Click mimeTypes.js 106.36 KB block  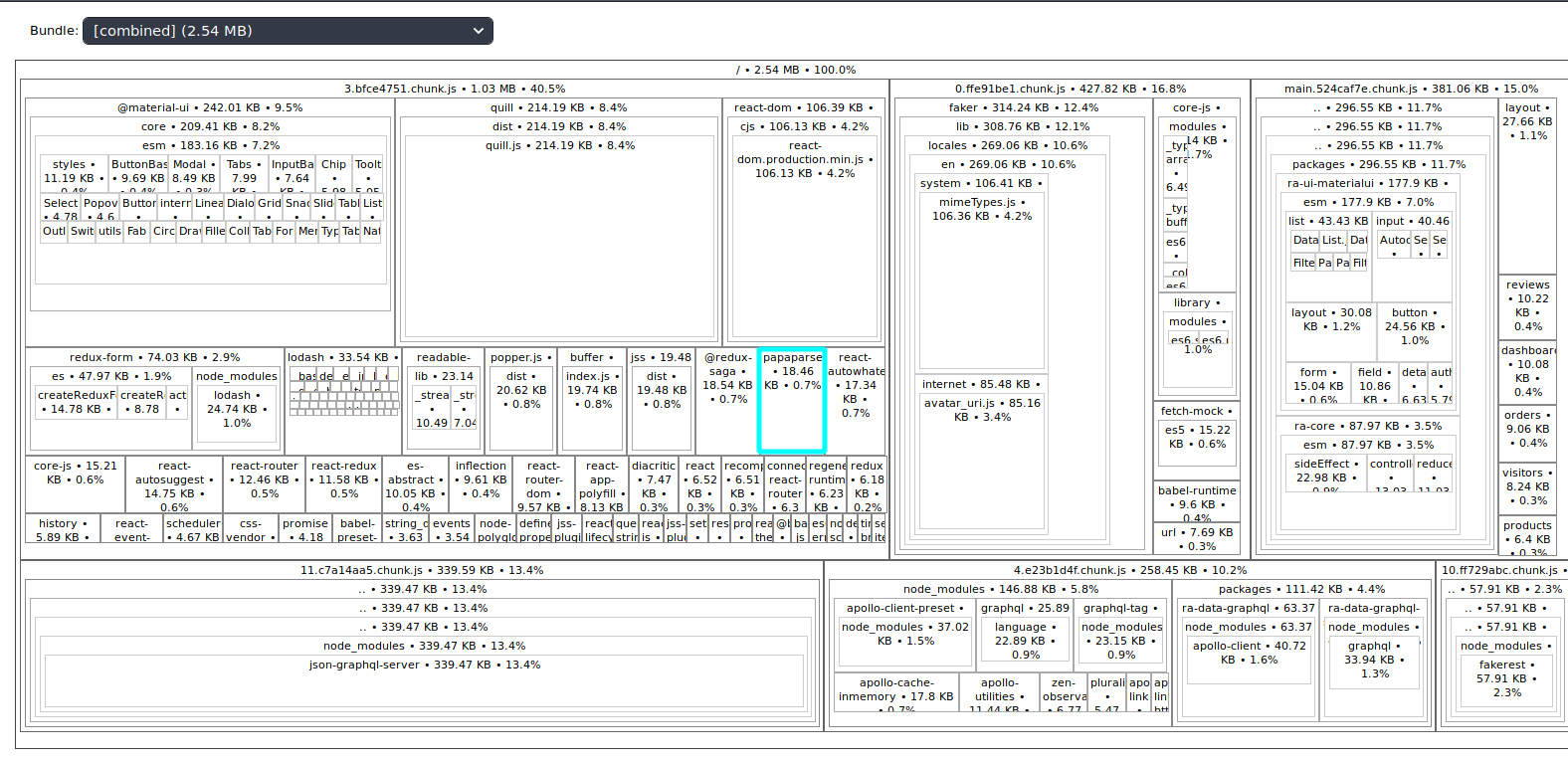(982, 280)
